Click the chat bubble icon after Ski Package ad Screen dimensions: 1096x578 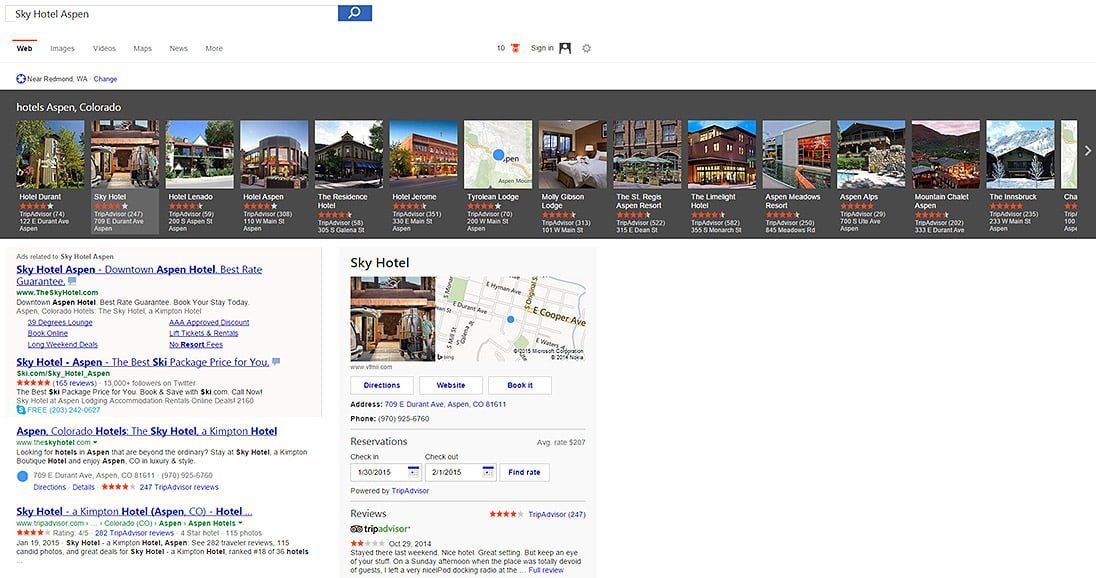tap(276, 362)
